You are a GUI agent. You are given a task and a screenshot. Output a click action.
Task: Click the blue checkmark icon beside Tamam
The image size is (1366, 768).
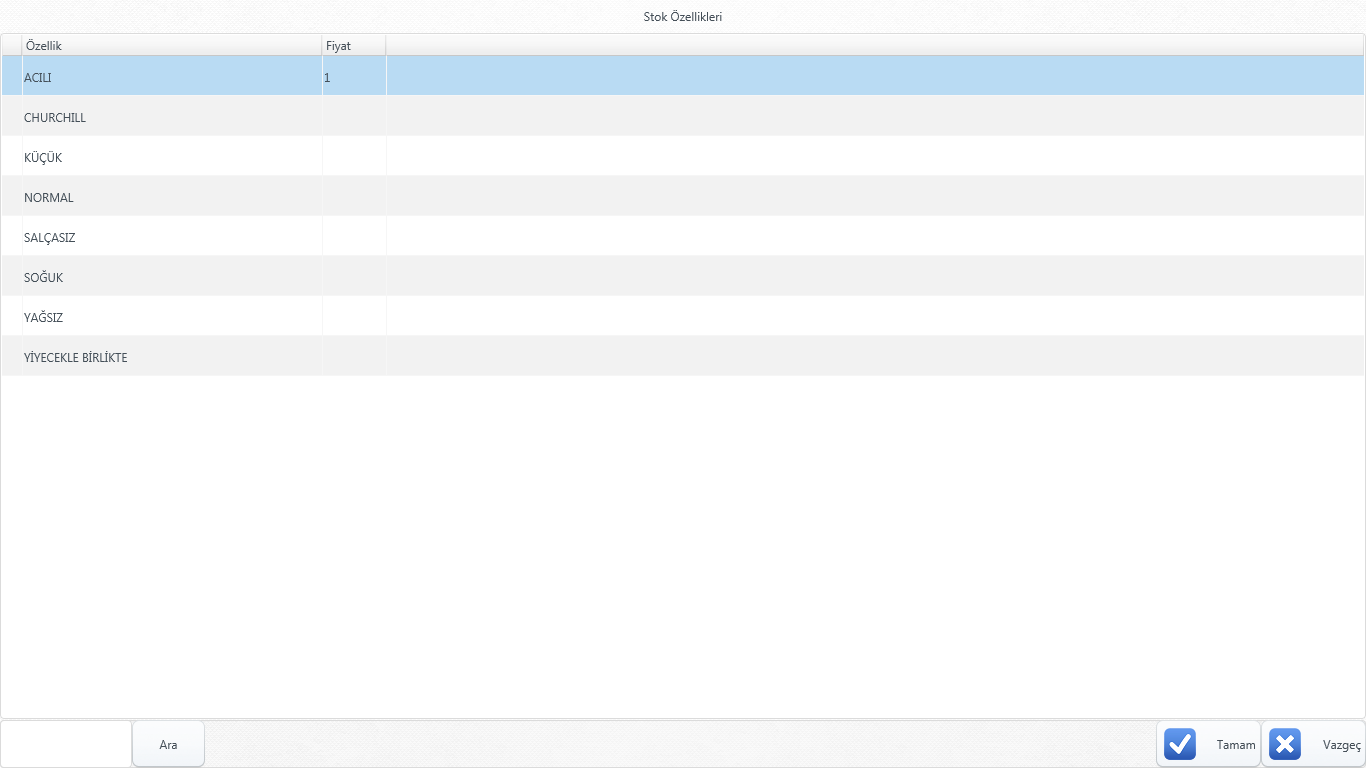click(1180, 744)
